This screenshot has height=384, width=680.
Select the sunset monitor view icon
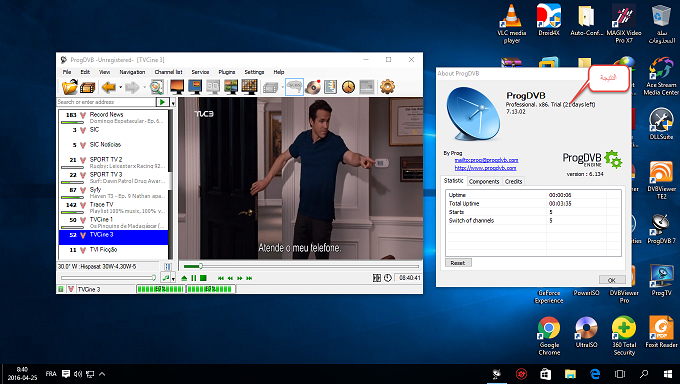(177, 87)
